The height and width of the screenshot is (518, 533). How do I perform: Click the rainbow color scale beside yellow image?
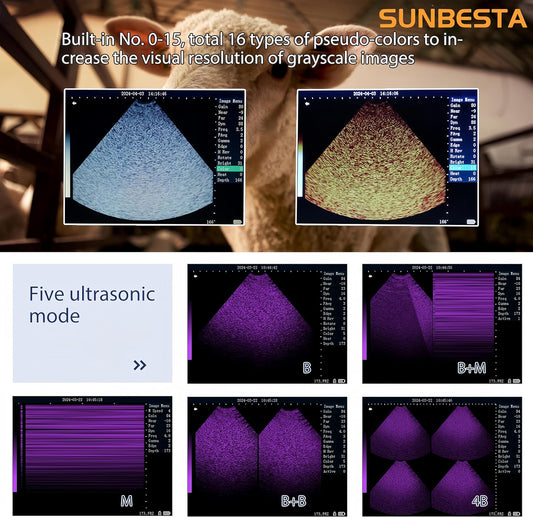point(300,166)
